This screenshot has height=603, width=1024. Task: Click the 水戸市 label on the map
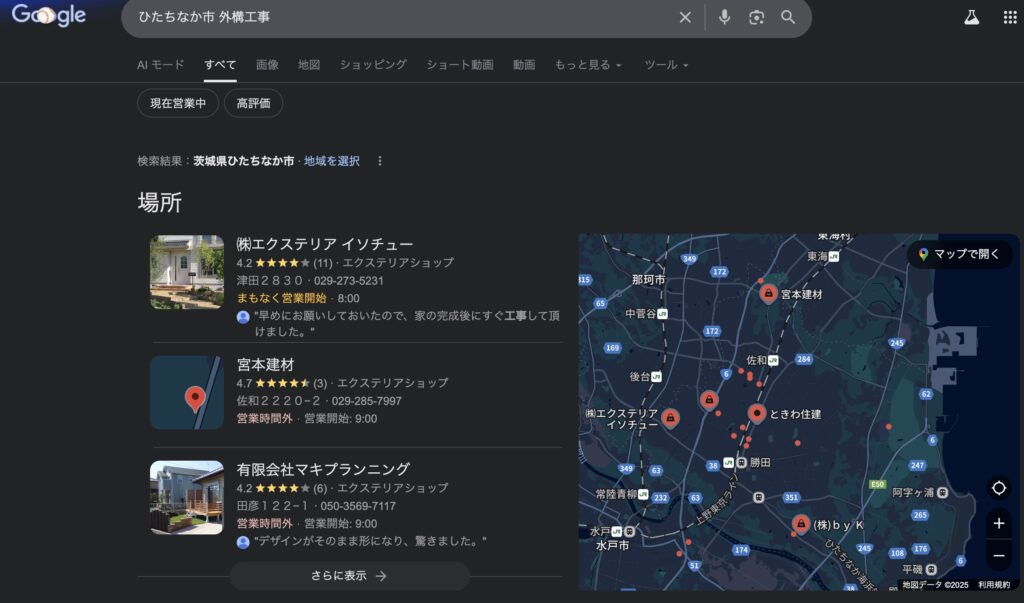[613, 545]
